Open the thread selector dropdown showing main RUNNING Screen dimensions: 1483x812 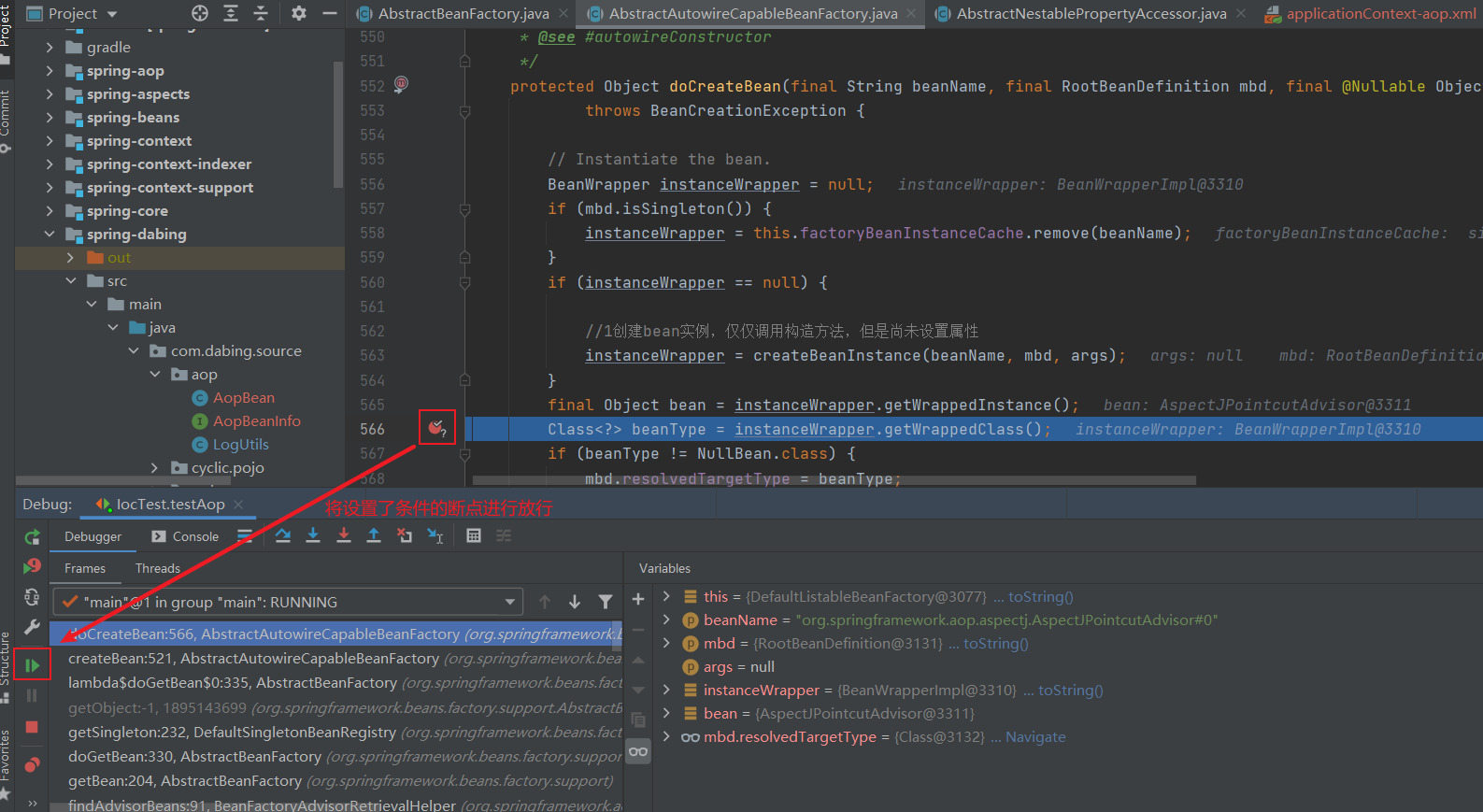click(x=287, y=602)
